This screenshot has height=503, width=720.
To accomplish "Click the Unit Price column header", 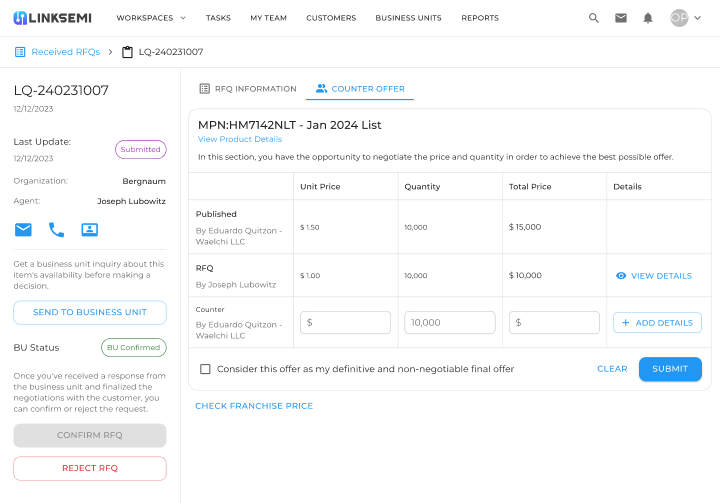I will click(320, 187).
